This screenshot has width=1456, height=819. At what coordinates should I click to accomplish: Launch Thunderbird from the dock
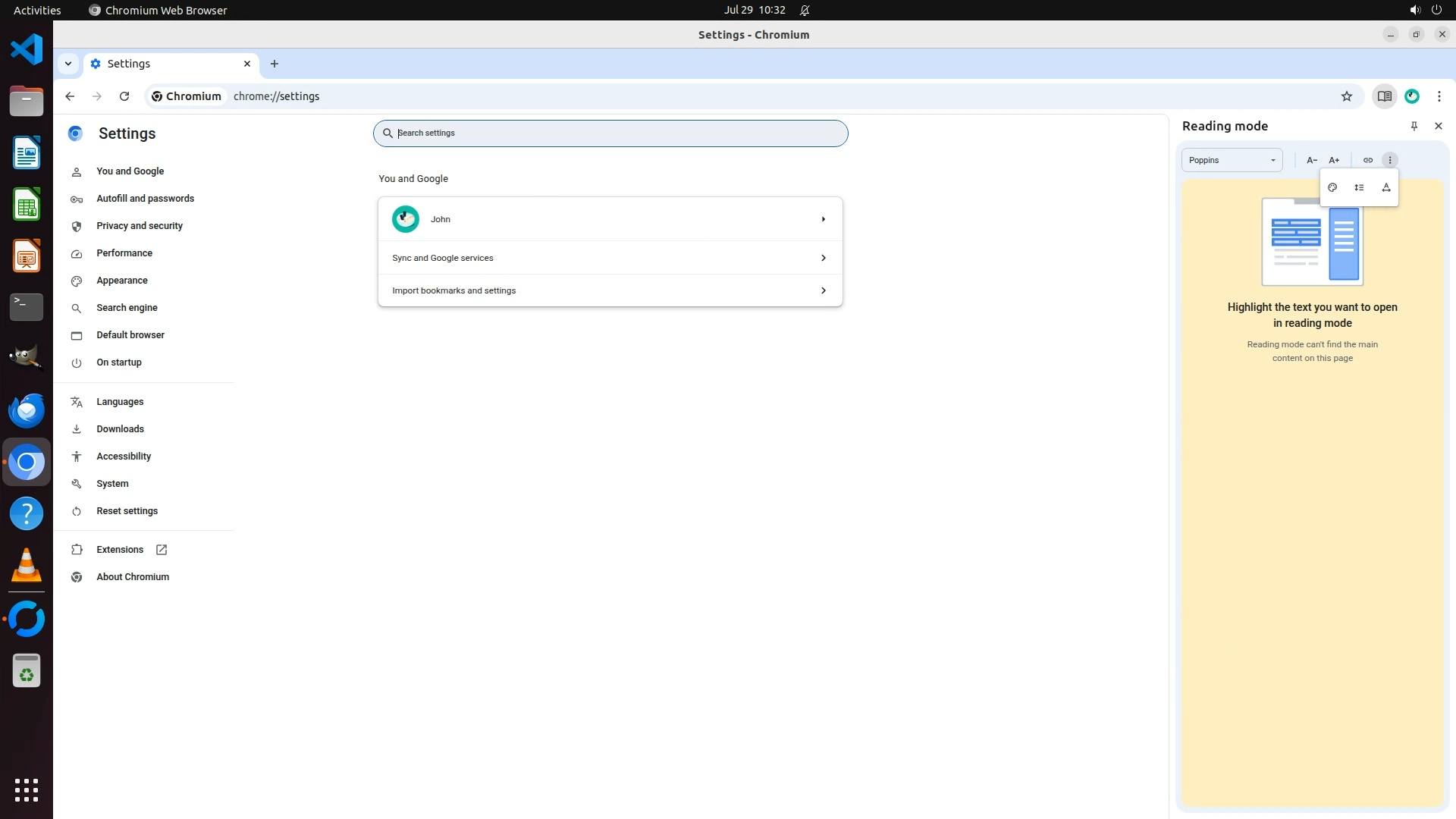(27, 410)
